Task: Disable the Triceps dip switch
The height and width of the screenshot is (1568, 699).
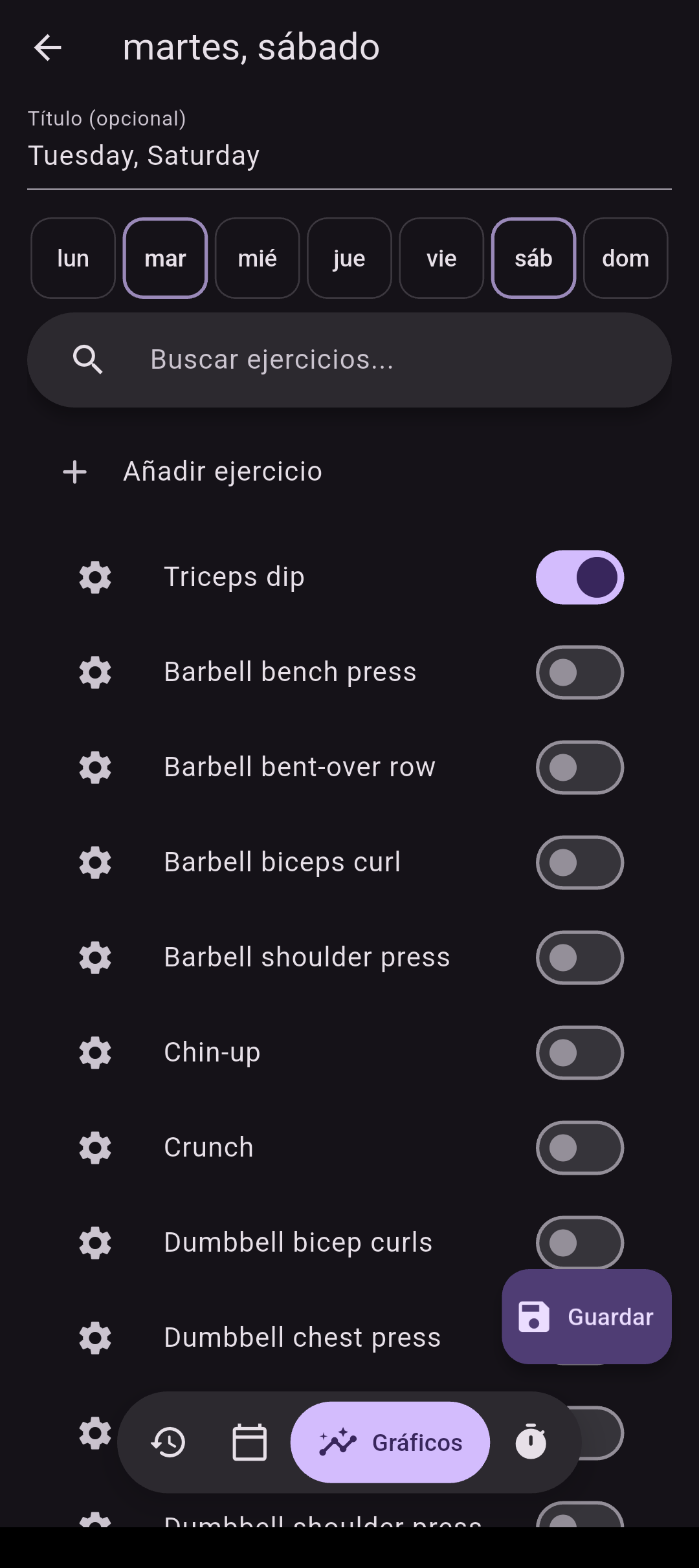Action: tap(580, 577)
